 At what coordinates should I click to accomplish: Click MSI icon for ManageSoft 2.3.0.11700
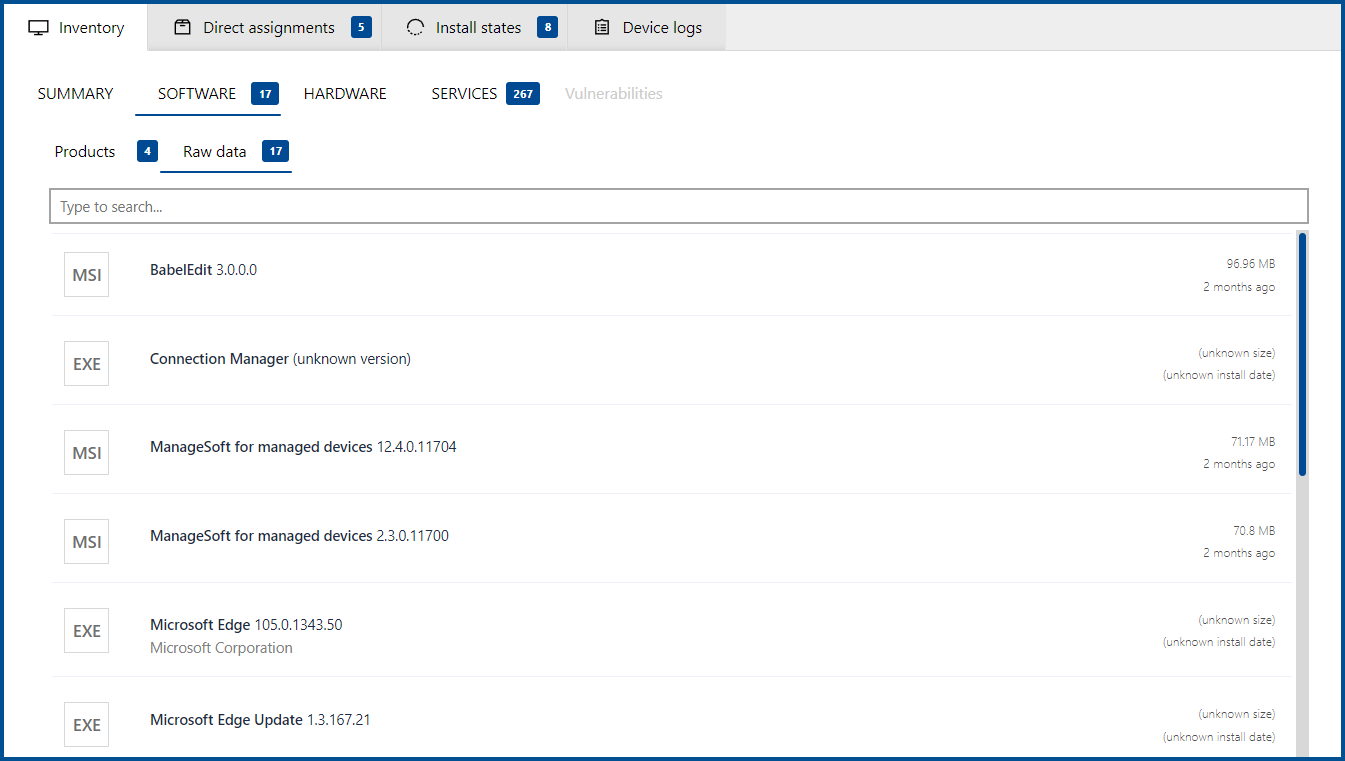(86, 541)
